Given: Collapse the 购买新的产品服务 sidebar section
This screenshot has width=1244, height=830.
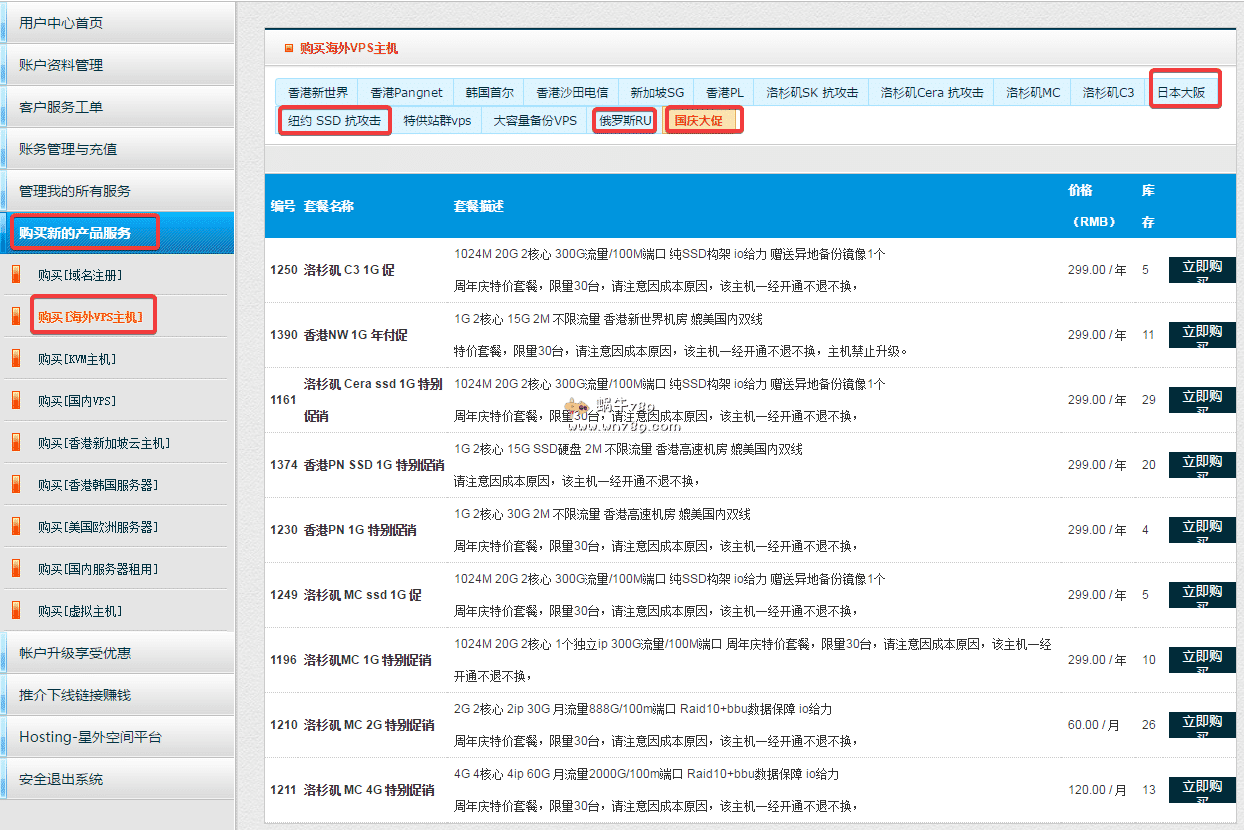Looking at the screenshot, I should point(75,233).
